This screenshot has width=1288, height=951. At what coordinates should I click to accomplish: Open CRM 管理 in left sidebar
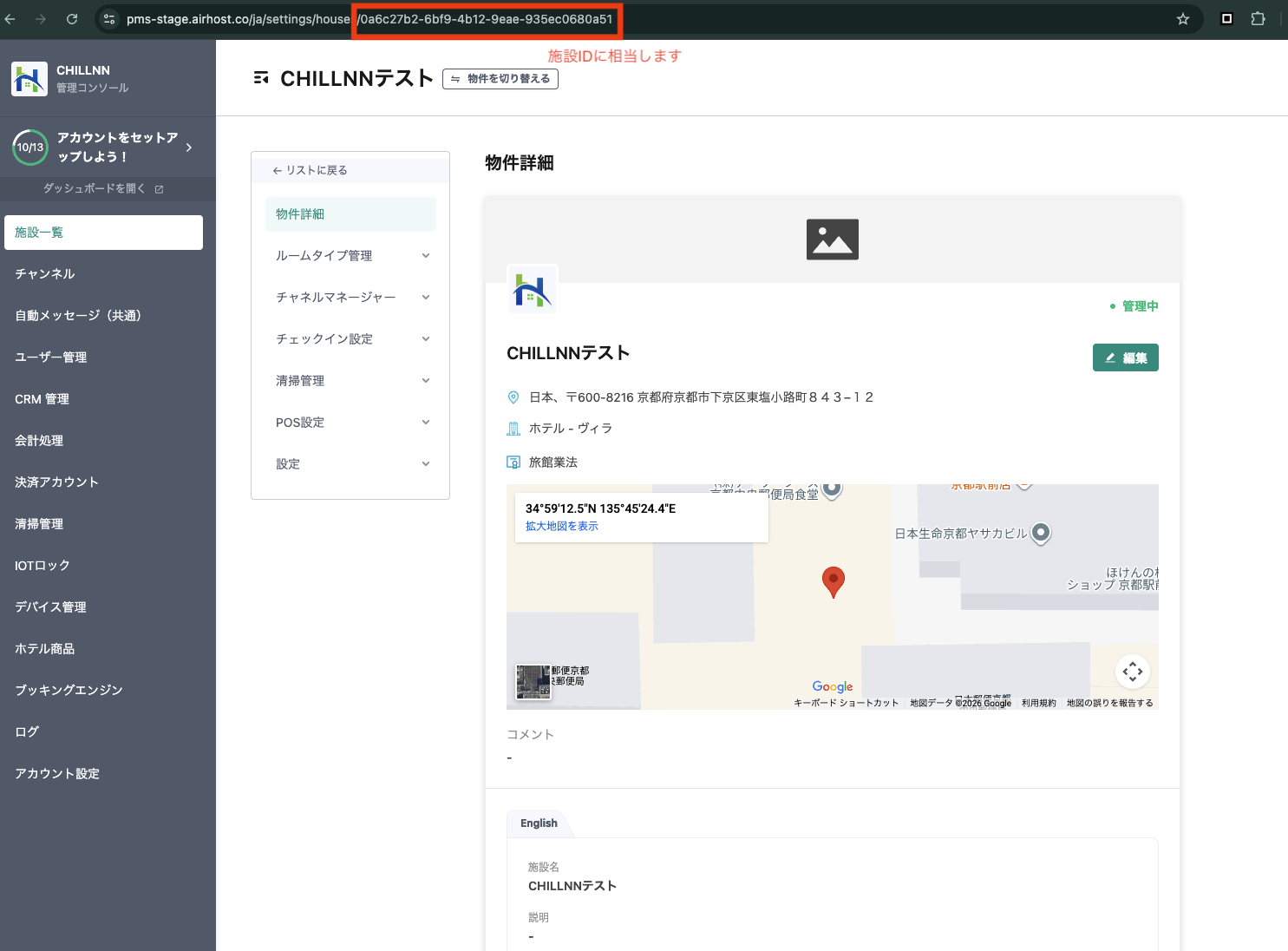[x=103, y=399]
